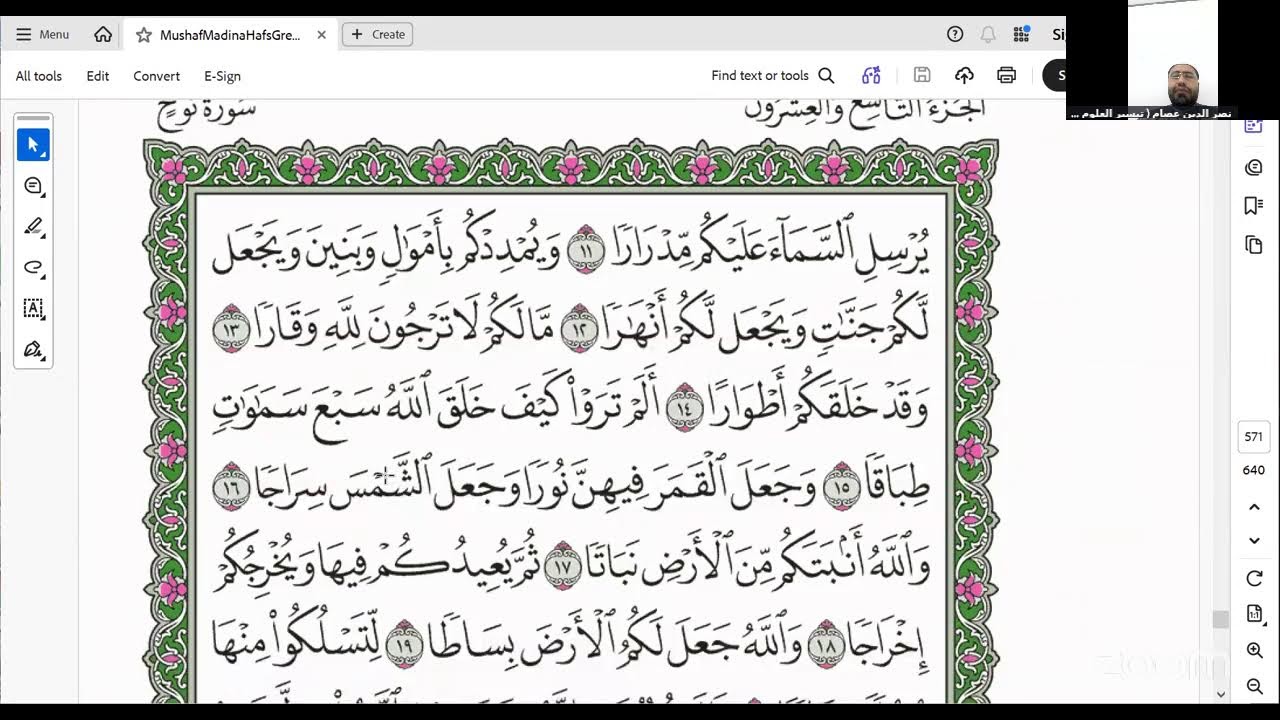Click verse marker number ١٩

(403, 643)
